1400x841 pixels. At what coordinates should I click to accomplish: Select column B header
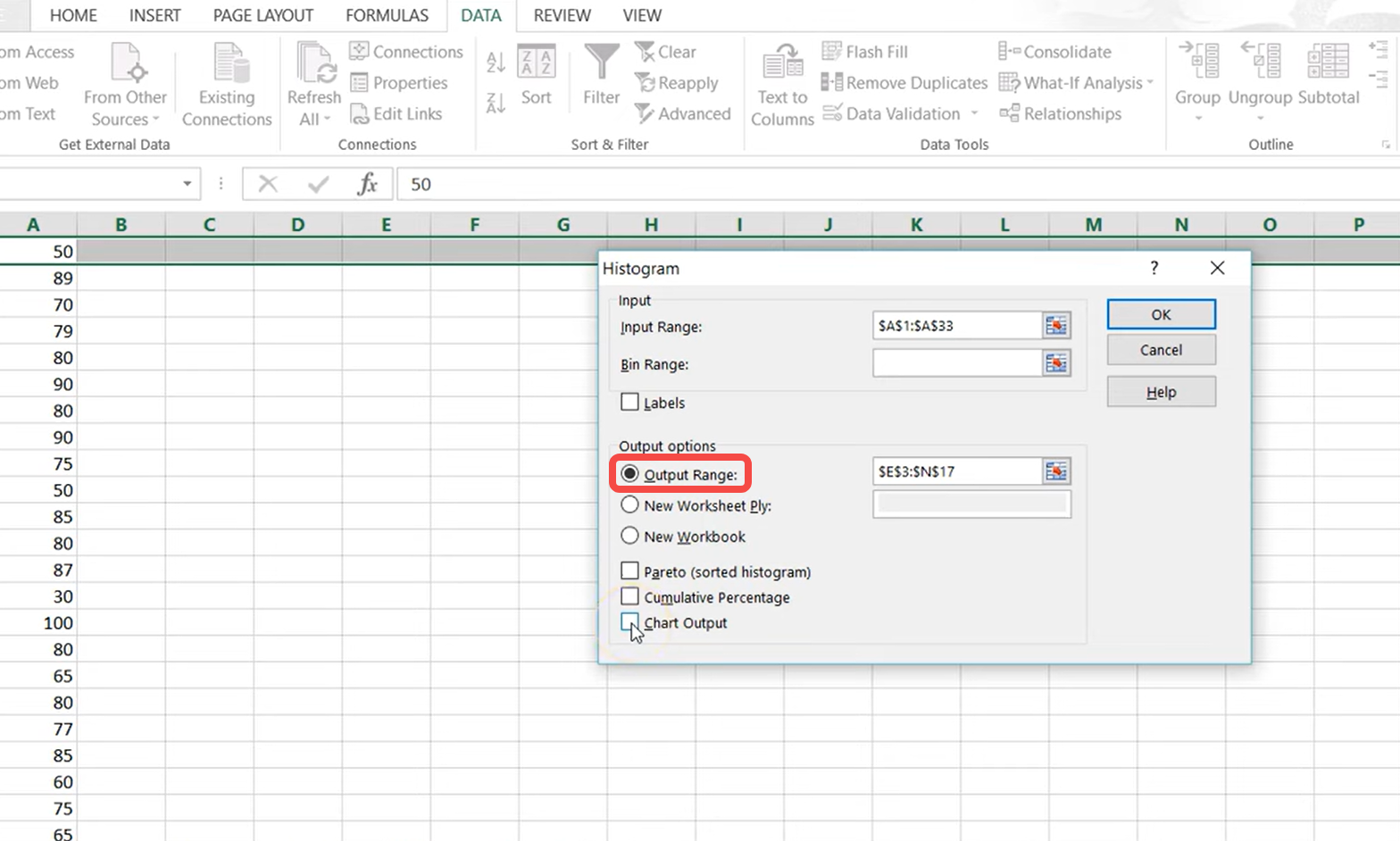[x=121, y=225]
